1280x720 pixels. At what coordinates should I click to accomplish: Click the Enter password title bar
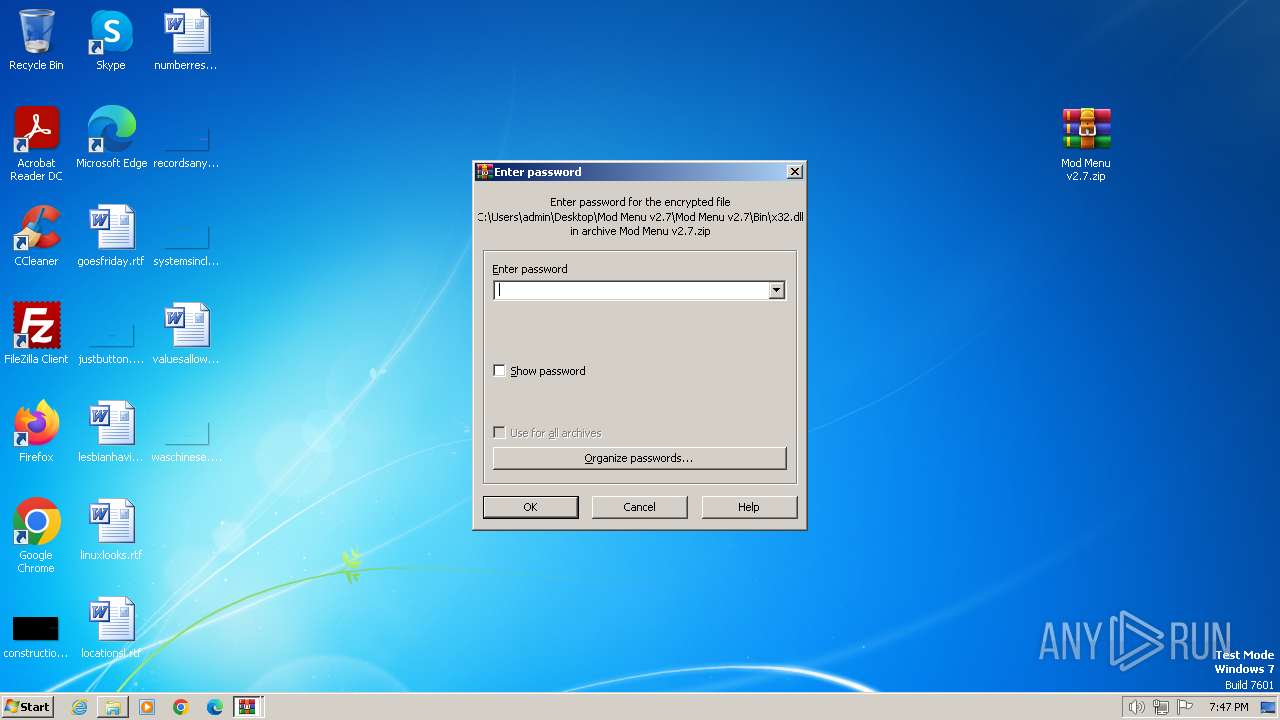pos(639,172)
